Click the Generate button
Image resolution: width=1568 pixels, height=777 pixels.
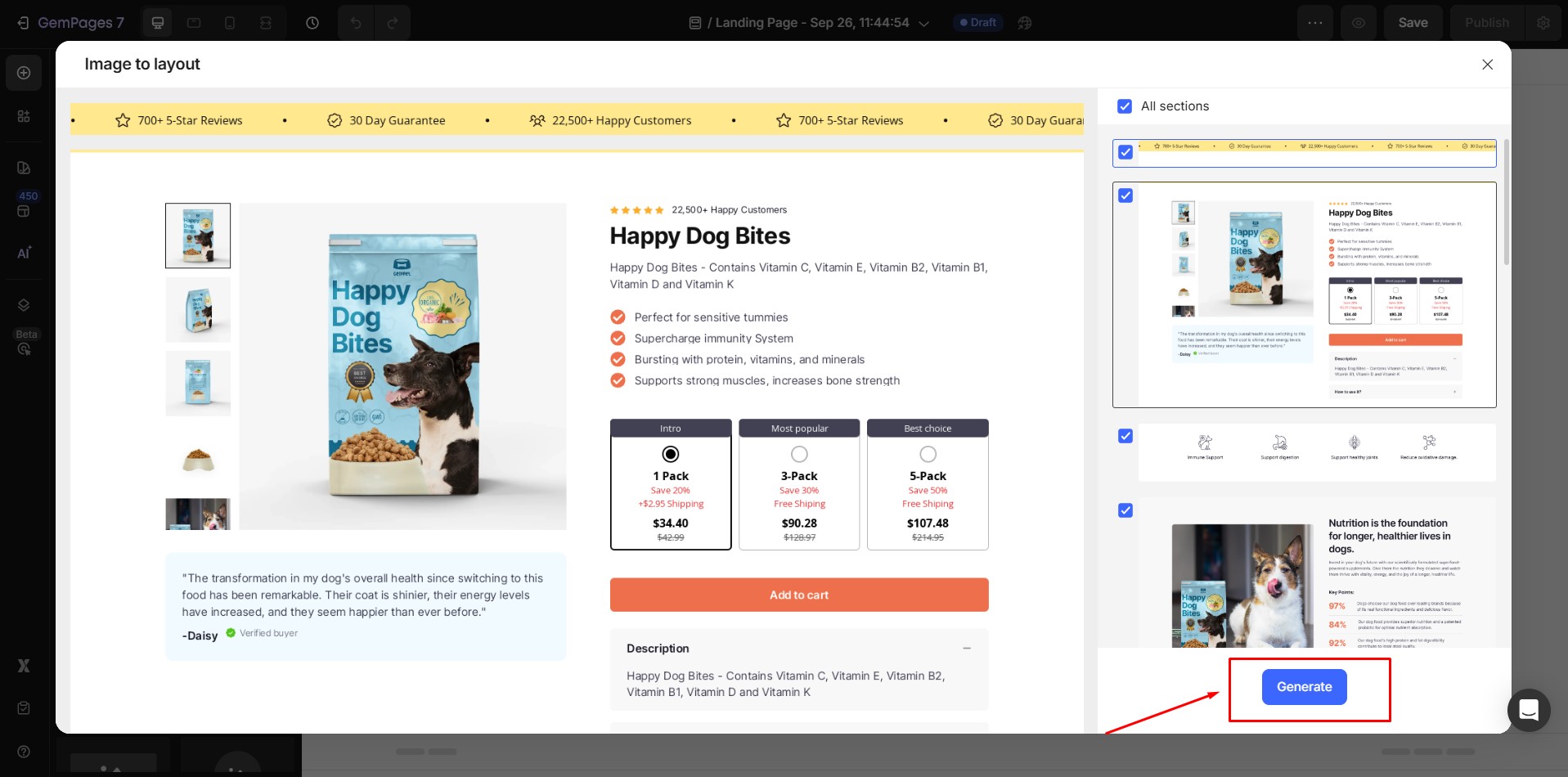pos(1304,687)
